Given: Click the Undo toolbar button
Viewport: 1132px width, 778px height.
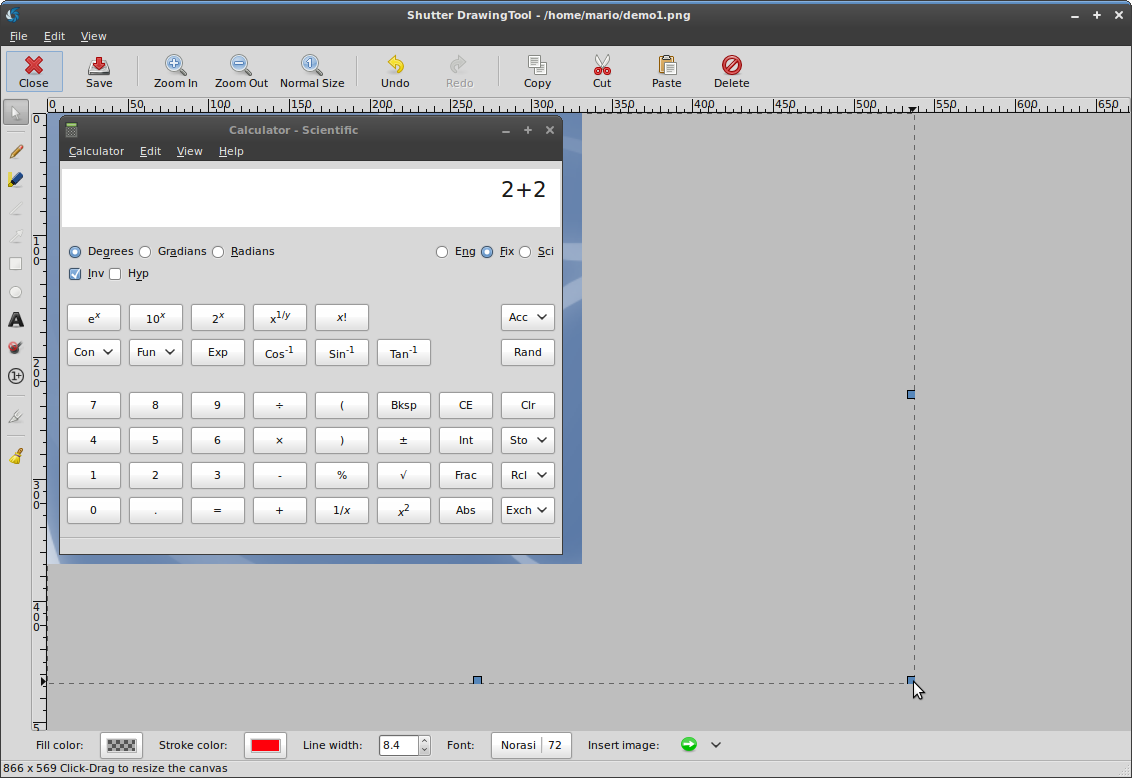Looking at the screenshot, I should 395,72.
